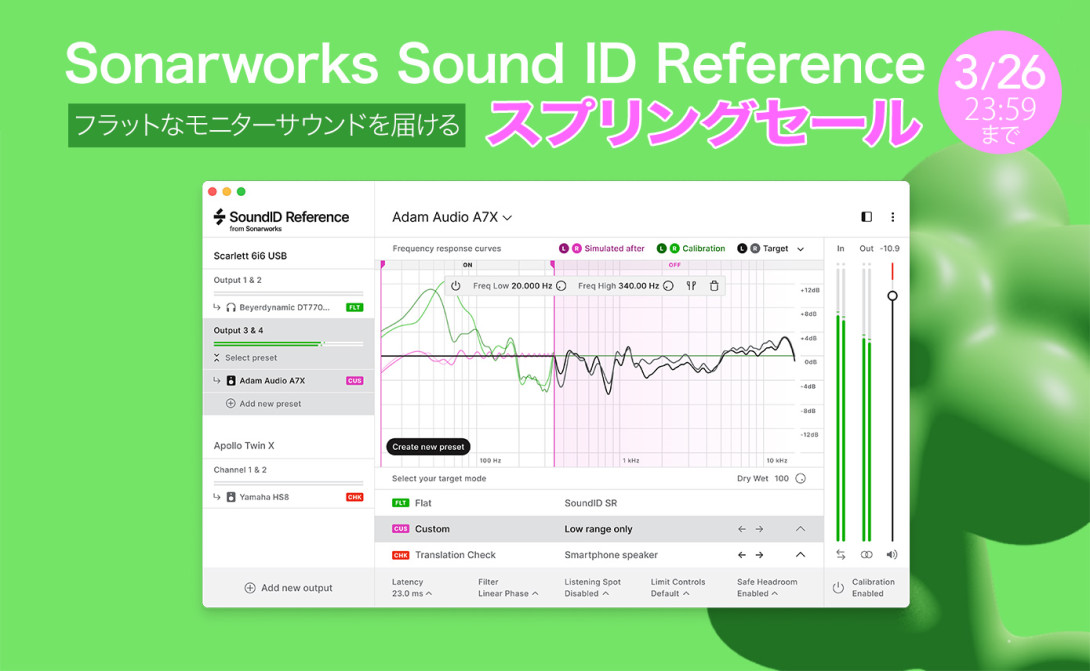
Task: Select the swap channels icon under the In meter
Action: (840, 554)
